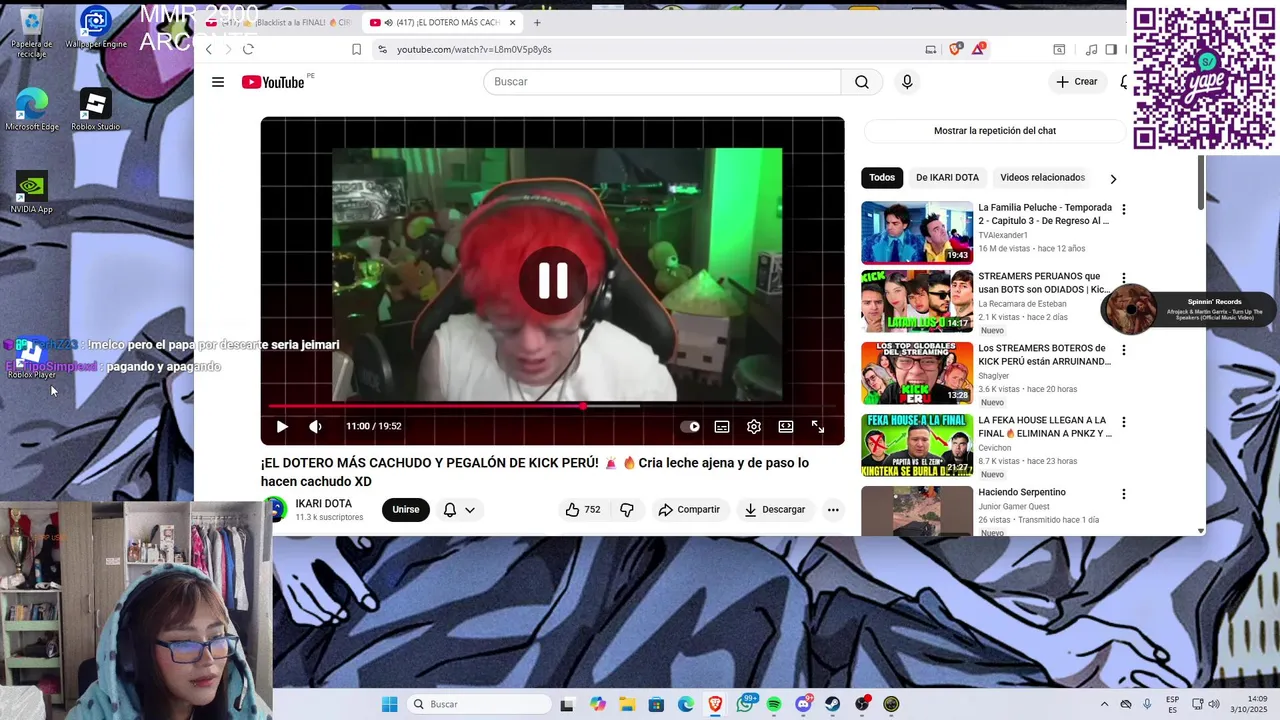Click the Unirse membership button
Viewport: 1280px width, 720px height.
[406, 510]
